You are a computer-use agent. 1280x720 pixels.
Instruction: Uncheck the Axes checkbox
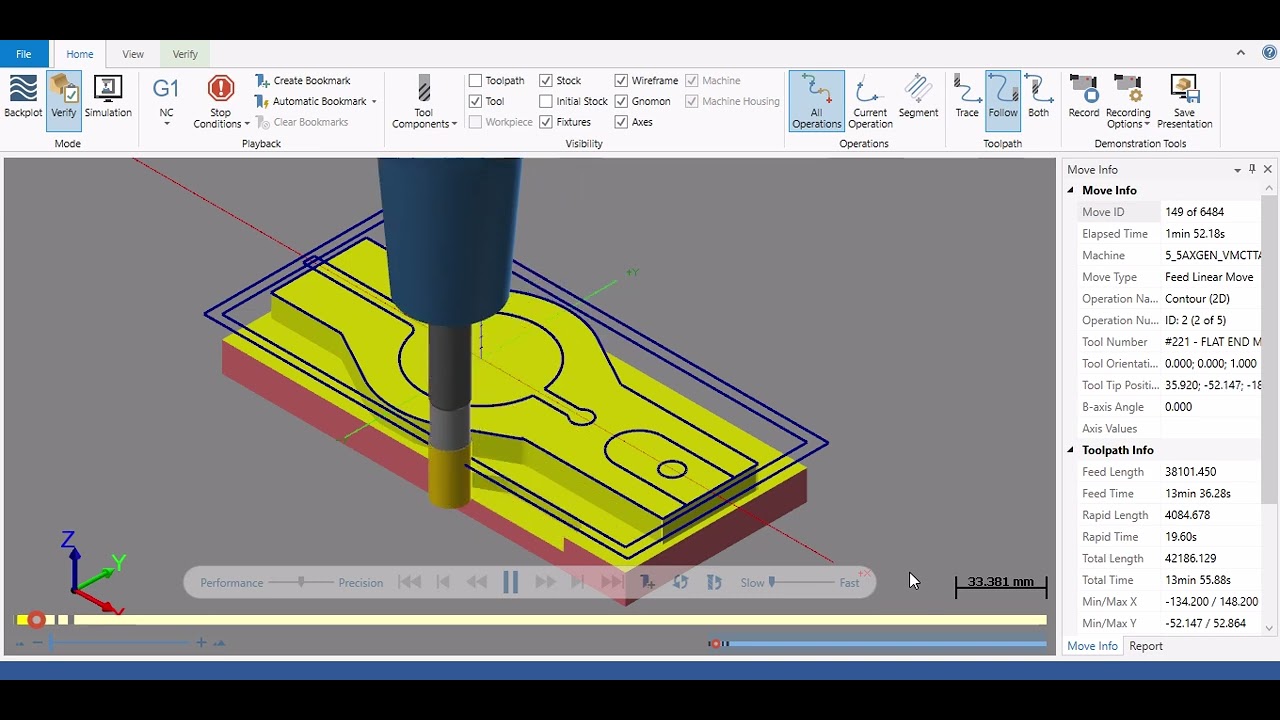pos(622,123)
